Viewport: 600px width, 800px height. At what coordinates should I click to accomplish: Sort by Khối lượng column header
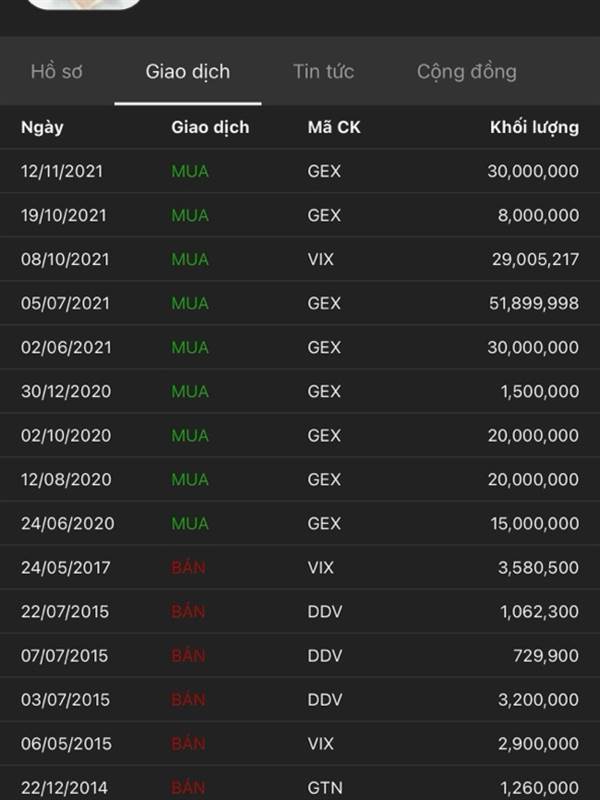click(534, 127)
